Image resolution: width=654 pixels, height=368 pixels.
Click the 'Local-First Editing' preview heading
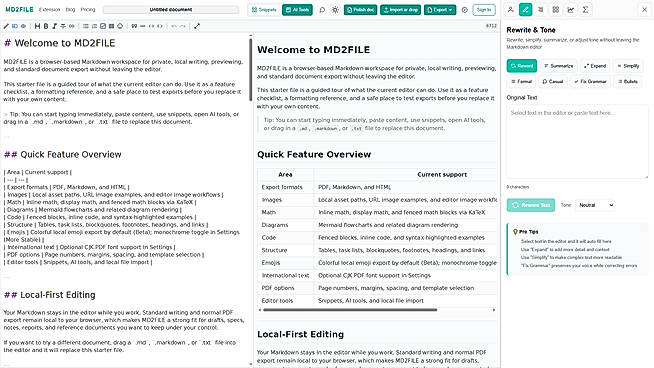click(300, 334)
